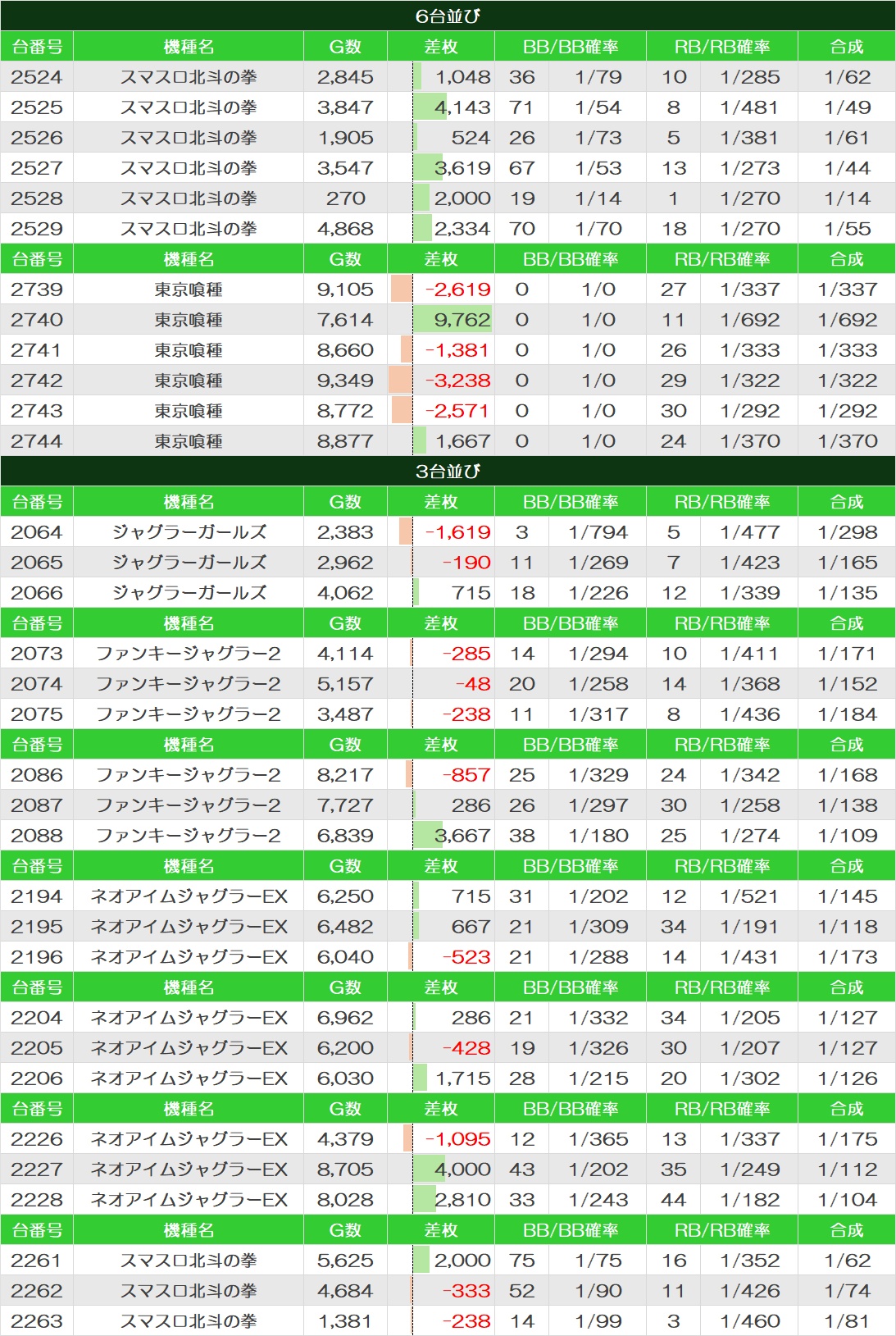Select machine number 2529
Screen dimensions: 896x1336
[x=37, y=229]
